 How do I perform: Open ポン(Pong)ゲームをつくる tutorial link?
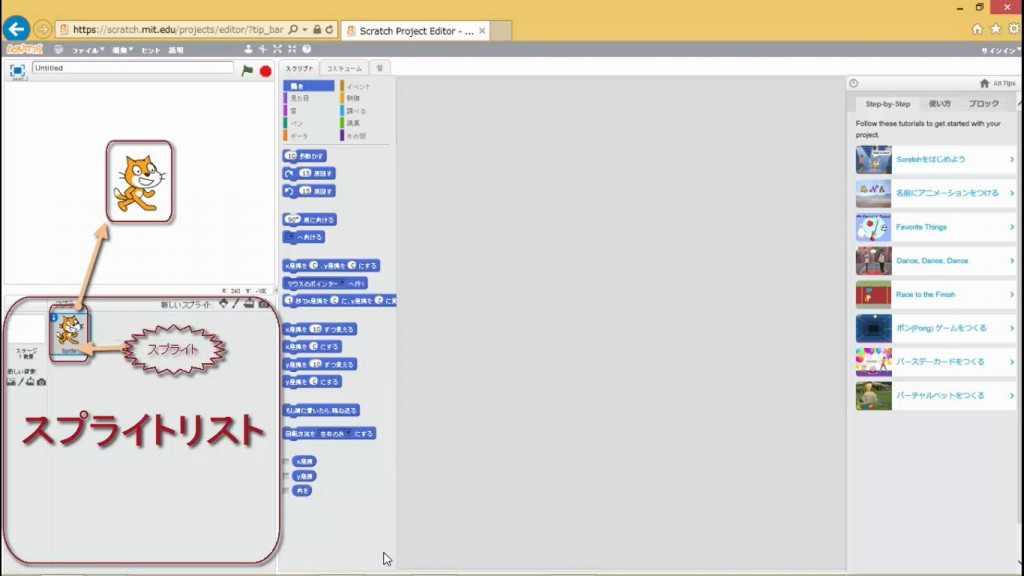941,328
